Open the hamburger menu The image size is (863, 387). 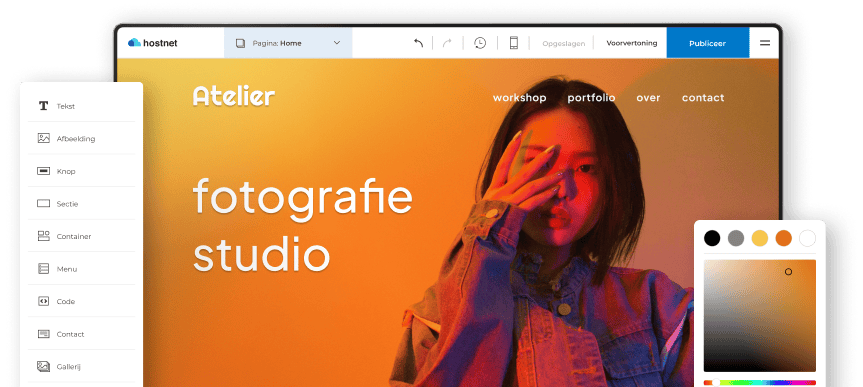point(765,43)
